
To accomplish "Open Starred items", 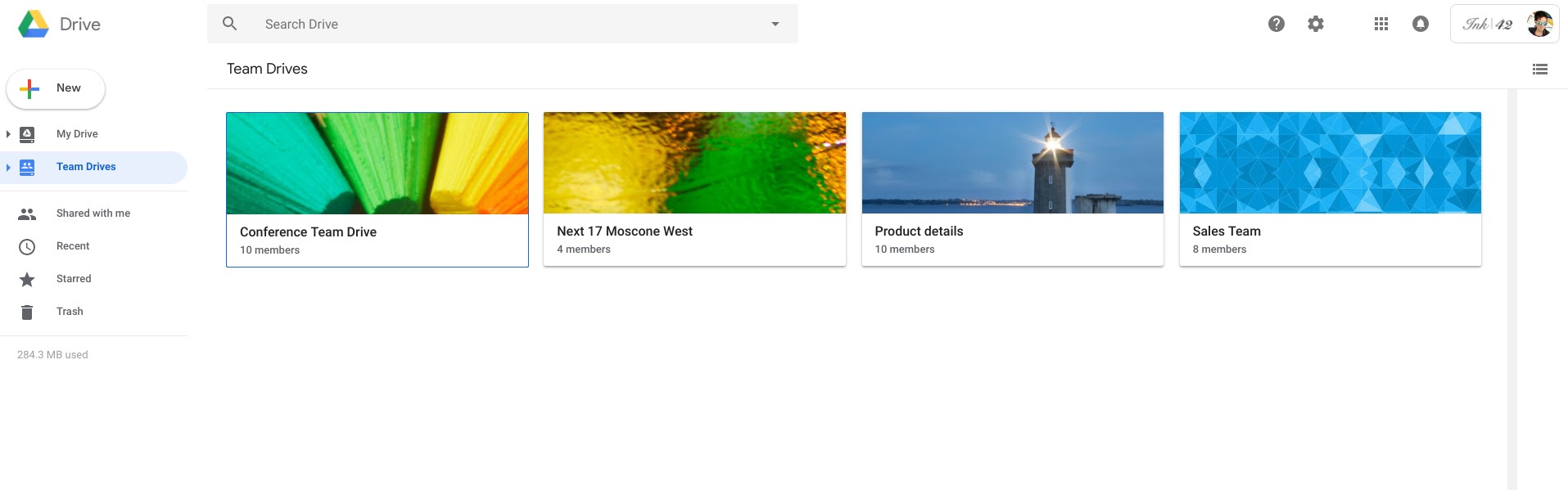I will point(74,279).
